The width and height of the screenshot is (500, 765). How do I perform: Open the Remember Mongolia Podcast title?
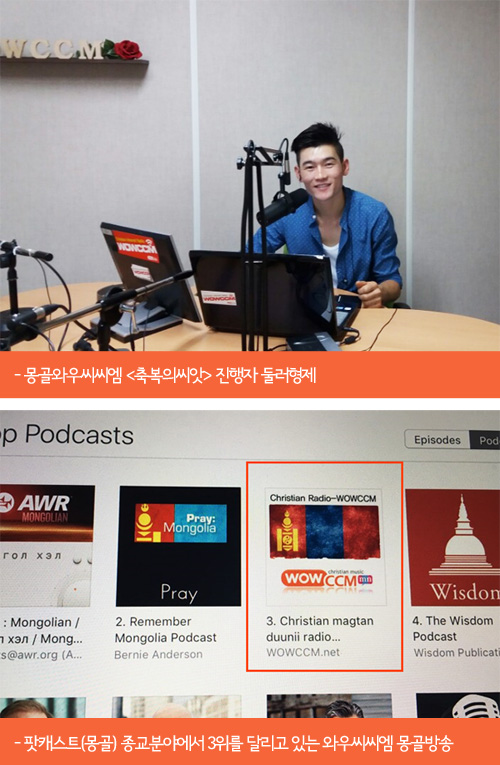tap(165, 629)
